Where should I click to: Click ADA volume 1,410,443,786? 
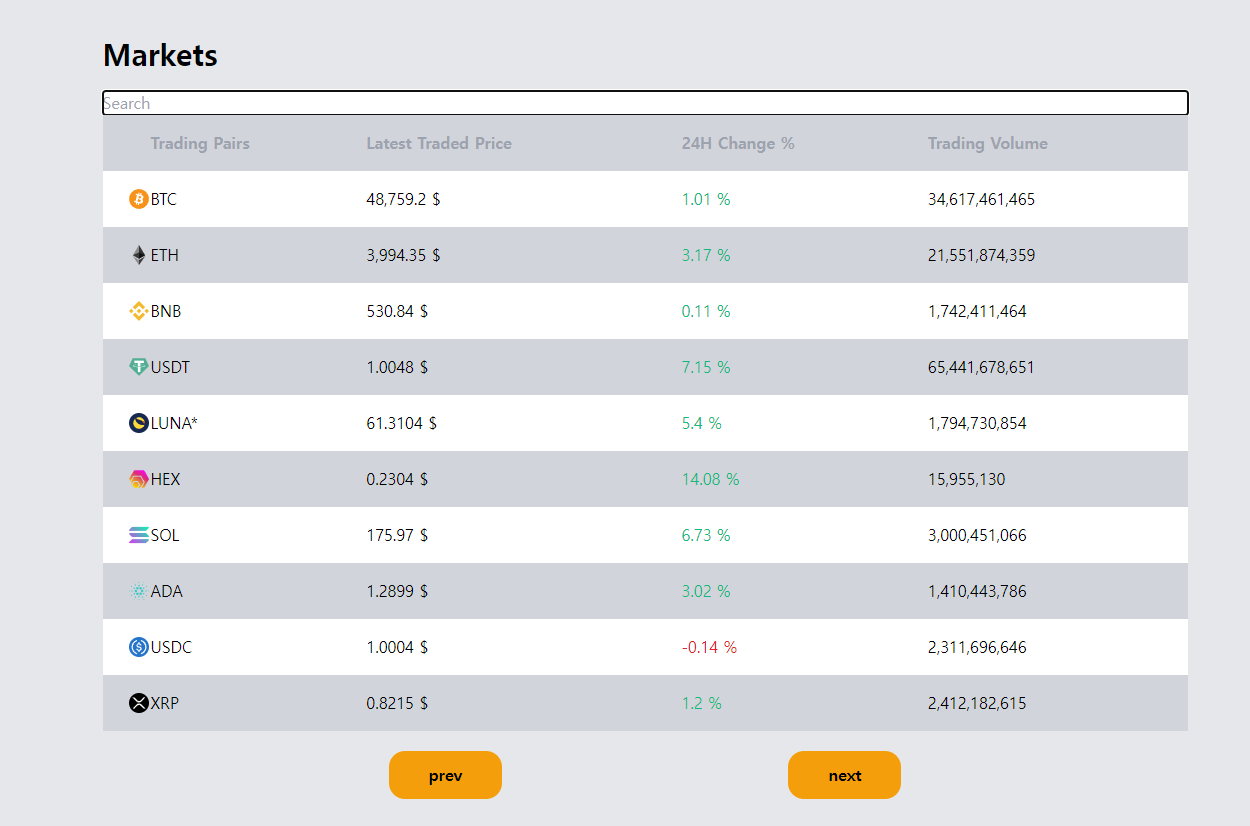click(977, 591)
